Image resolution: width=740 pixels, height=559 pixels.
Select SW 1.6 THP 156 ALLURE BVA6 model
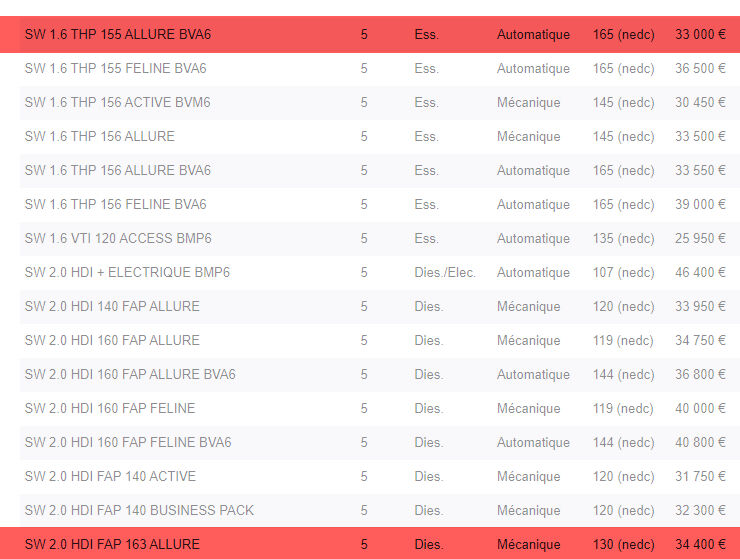380,170
